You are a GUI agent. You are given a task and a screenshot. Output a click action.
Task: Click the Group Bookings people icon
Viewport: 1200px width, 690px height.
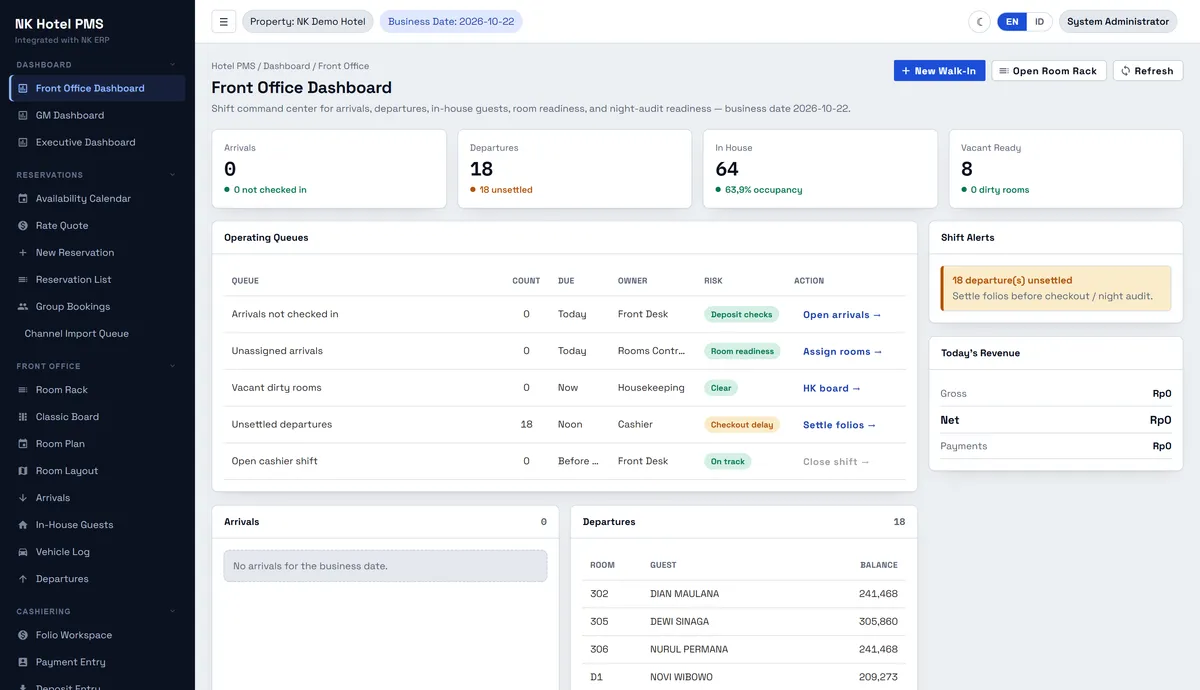point(23,306)
